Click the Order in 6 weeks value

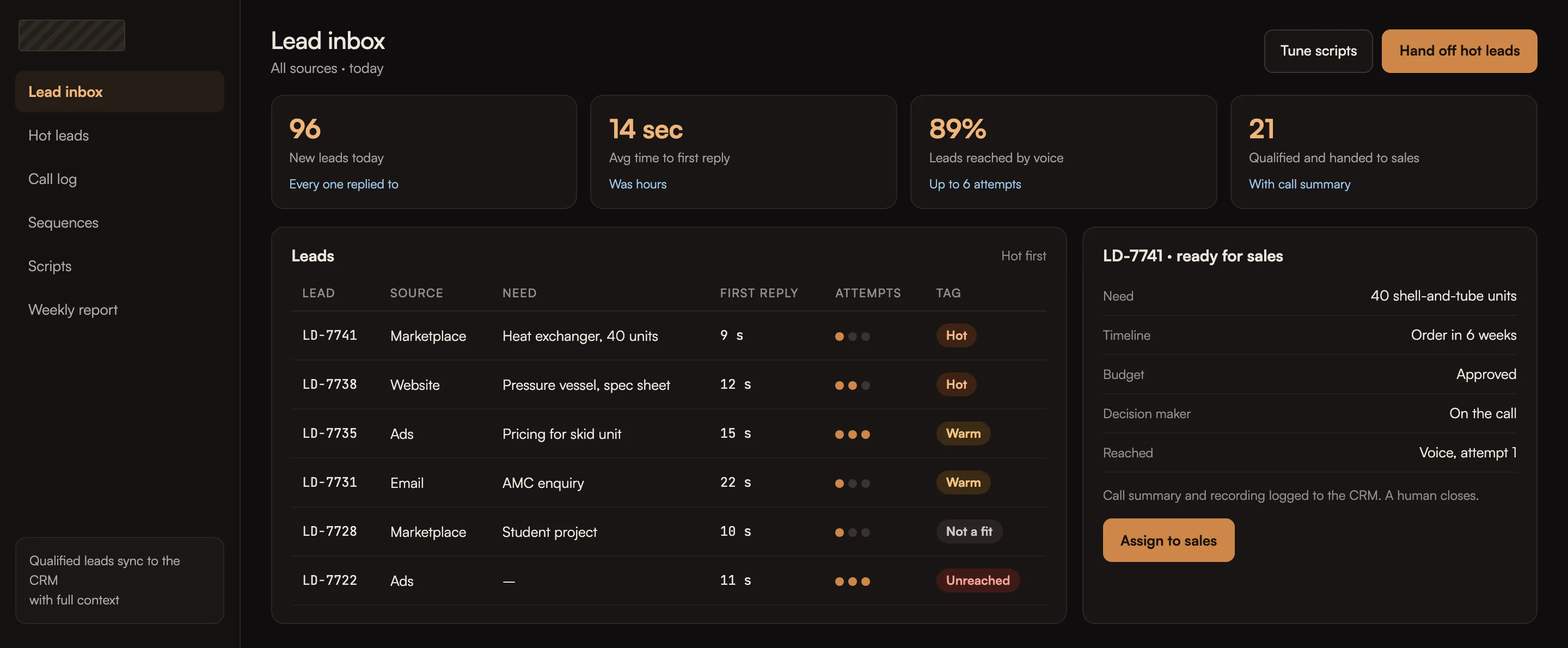(1463, 335)
